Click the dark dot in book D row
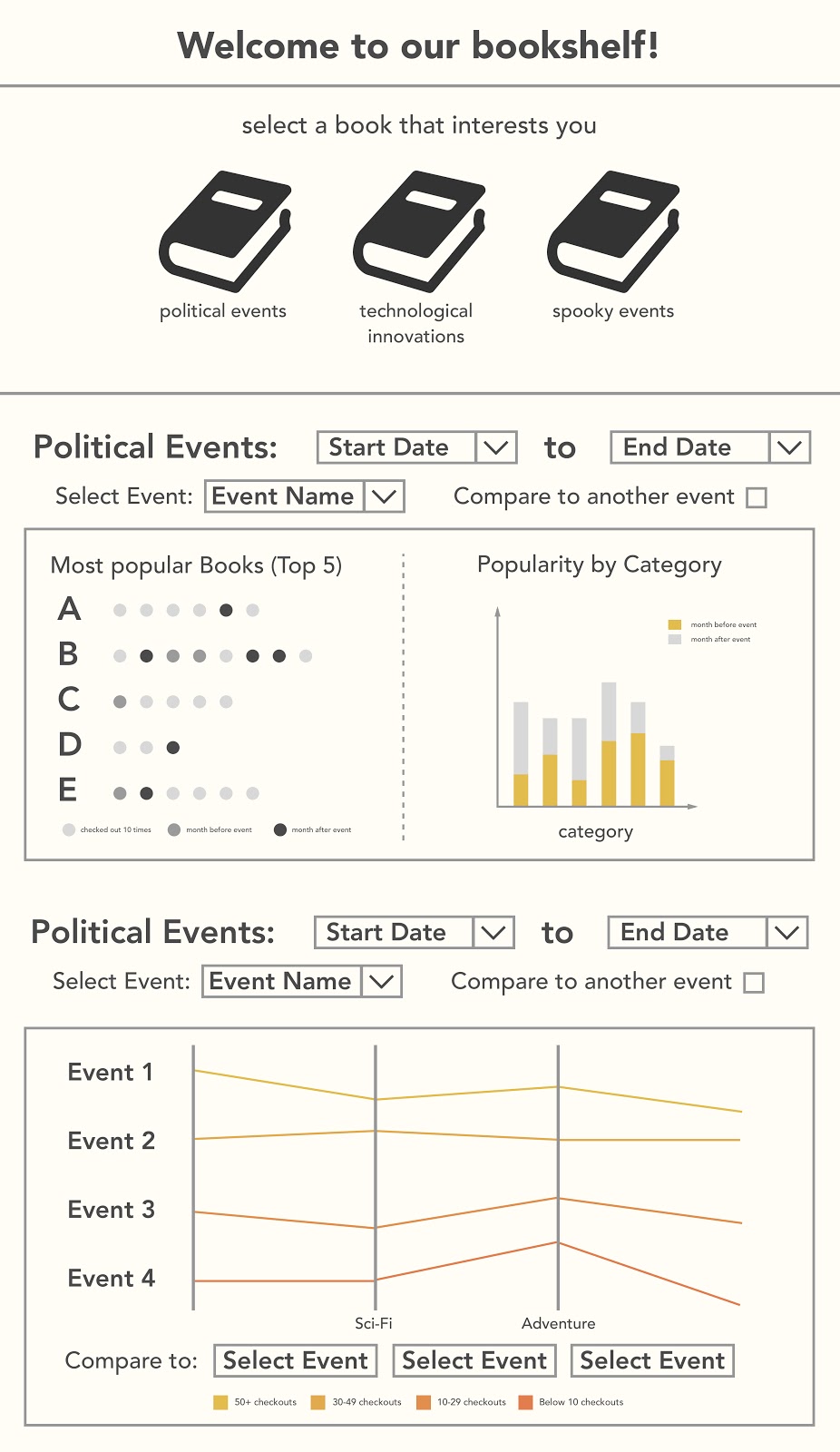Viewport: 840px width, 1452px height. tap(173, 748)
